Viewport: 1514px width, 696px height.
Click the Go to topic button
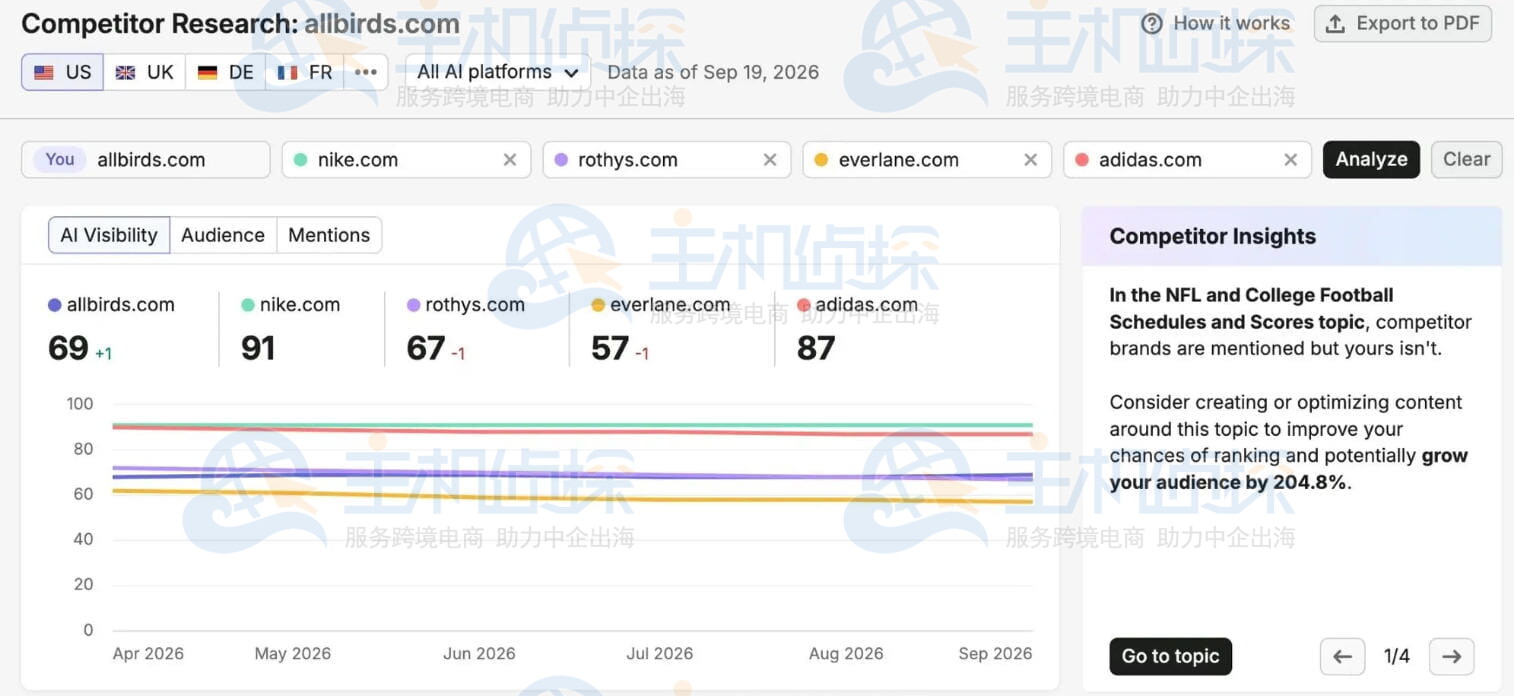coord(1170,657)
